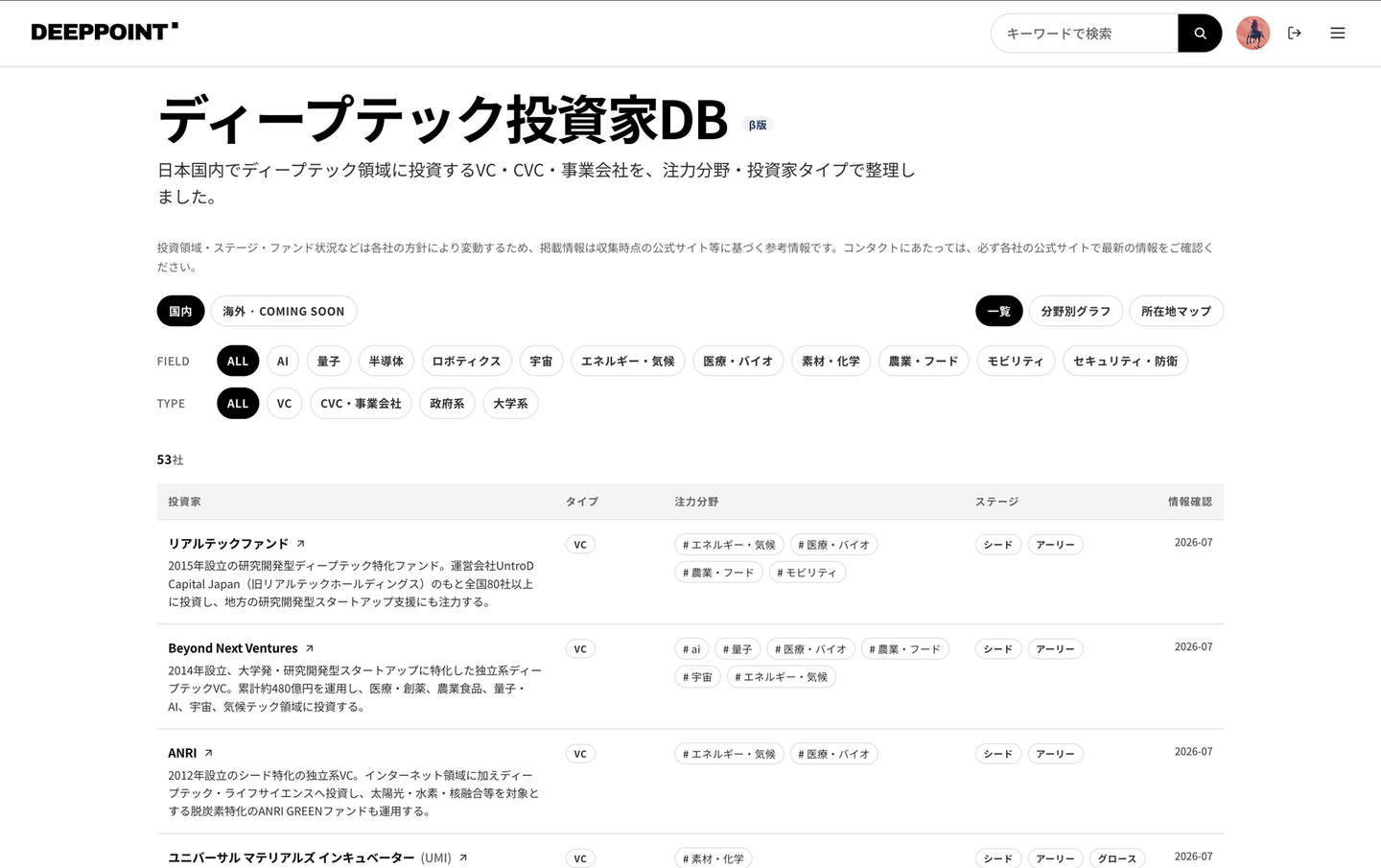
Task: Open the hamburger menu
Action: (1338, 34)
